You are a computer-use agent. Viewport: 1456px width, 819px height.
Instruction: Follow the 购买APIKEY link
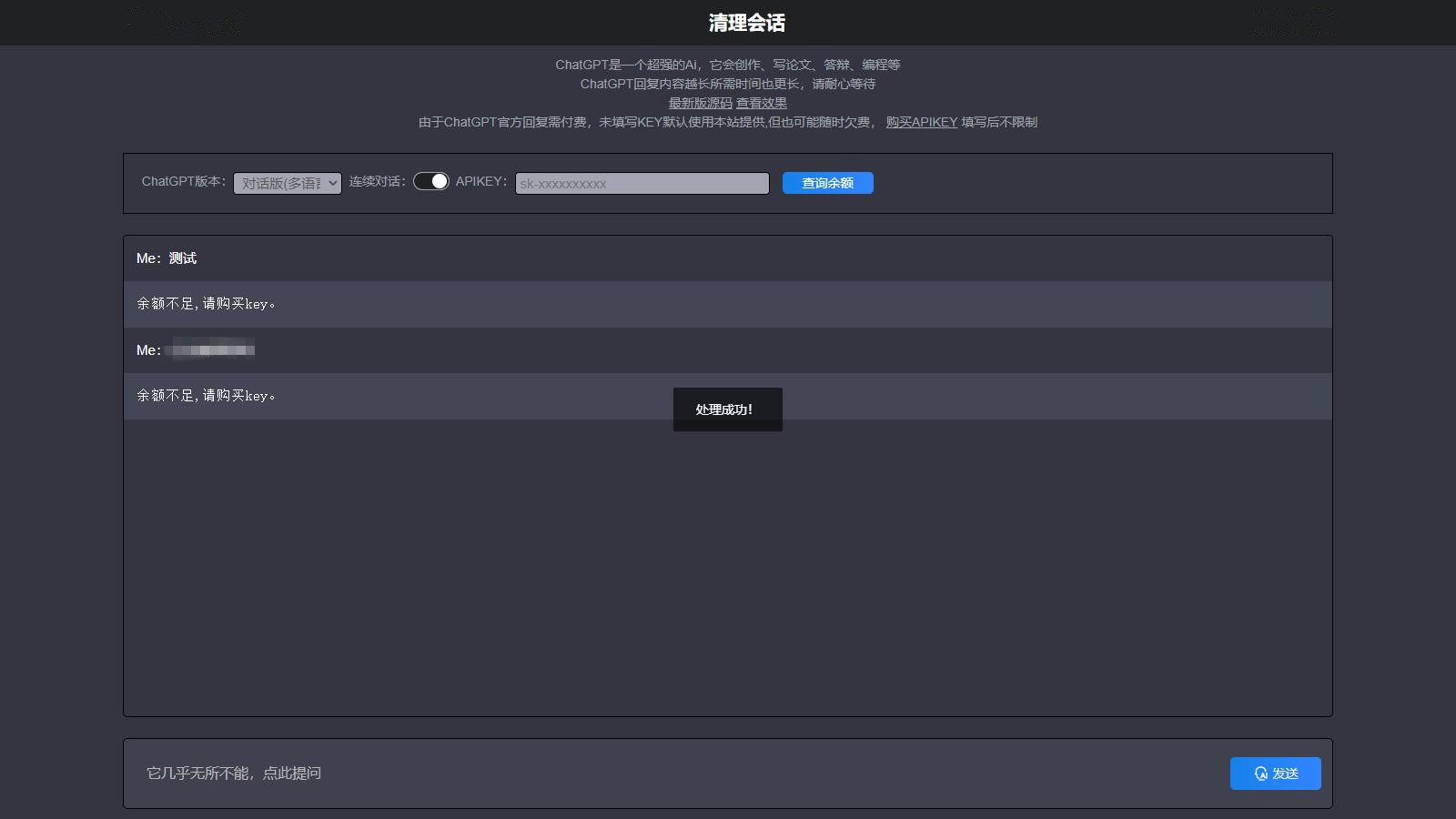(x=922, y=122)
